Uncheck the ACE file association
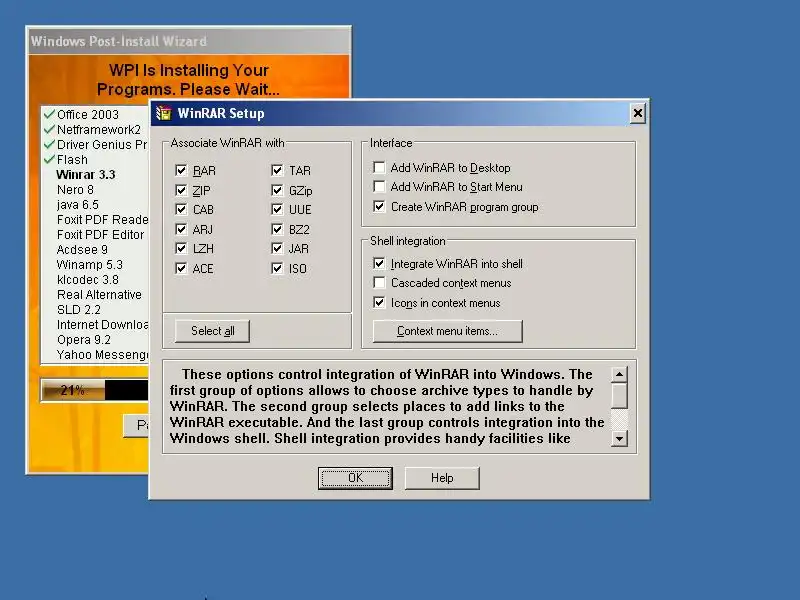The width and height of the screenshot is (800, 600). (181, 268)
